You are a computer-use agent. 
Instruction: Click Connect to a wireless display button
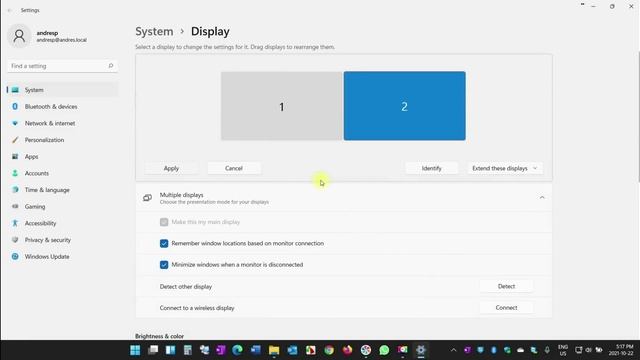click(506, 308)
